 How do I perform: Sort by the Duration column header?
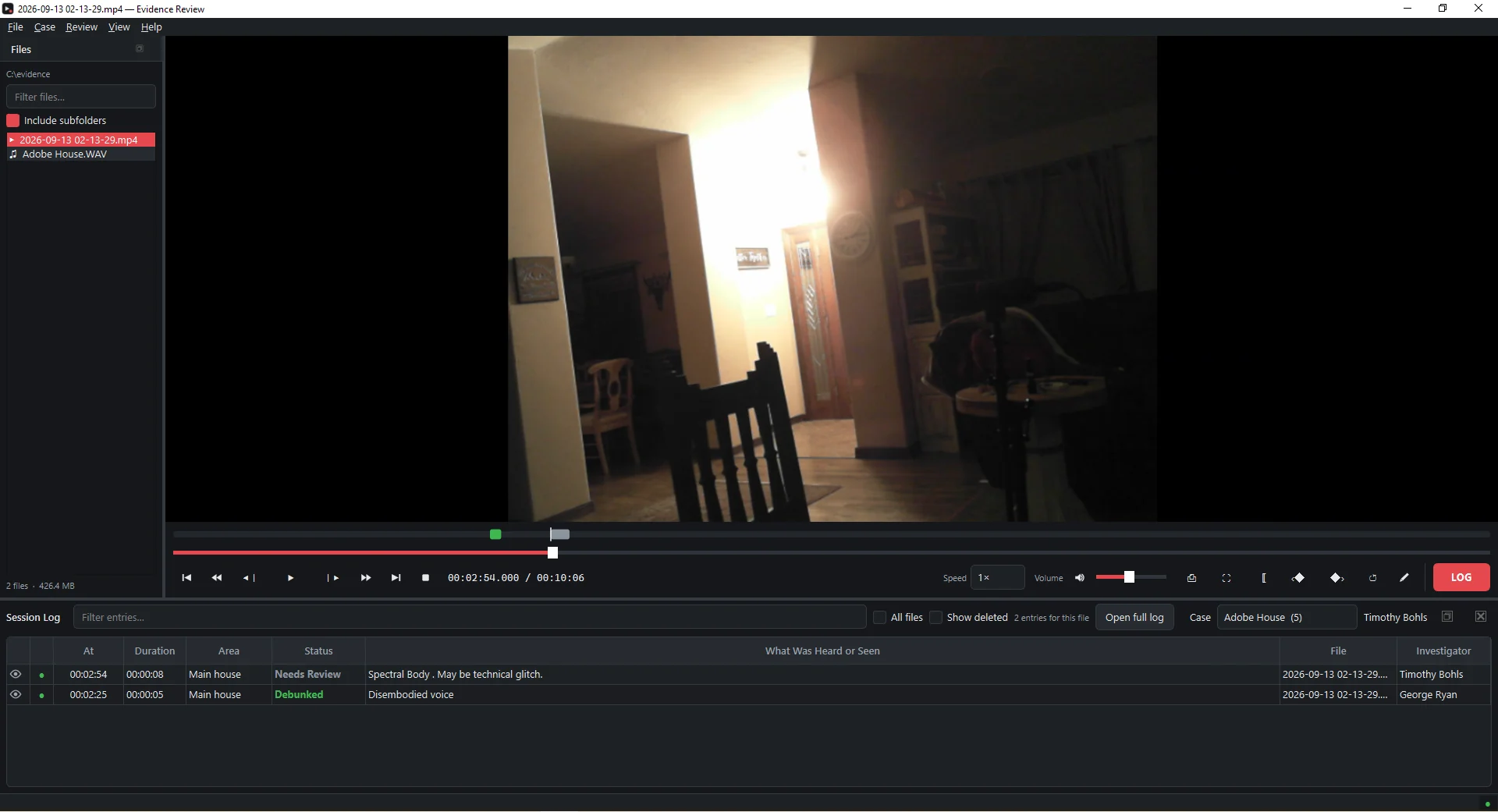(x=154, y=651)
